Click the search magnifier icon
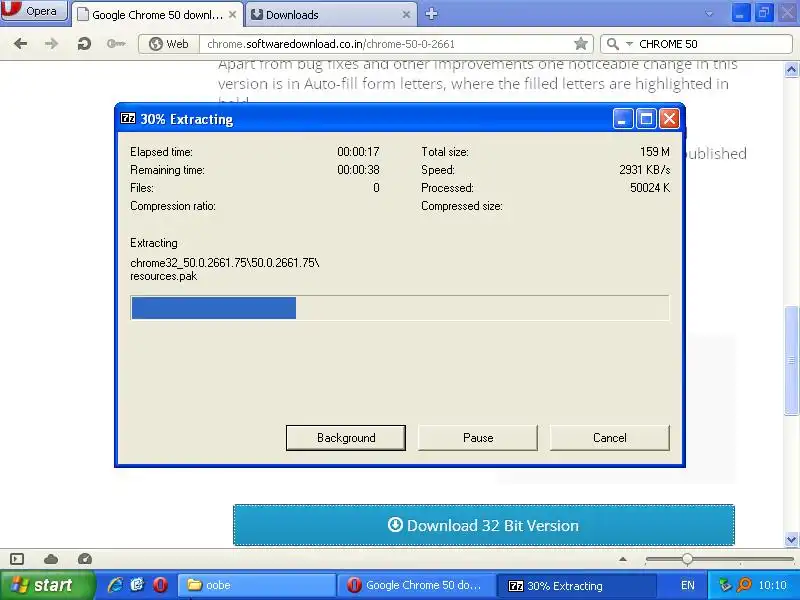800x600 pixels. [613, 44]
